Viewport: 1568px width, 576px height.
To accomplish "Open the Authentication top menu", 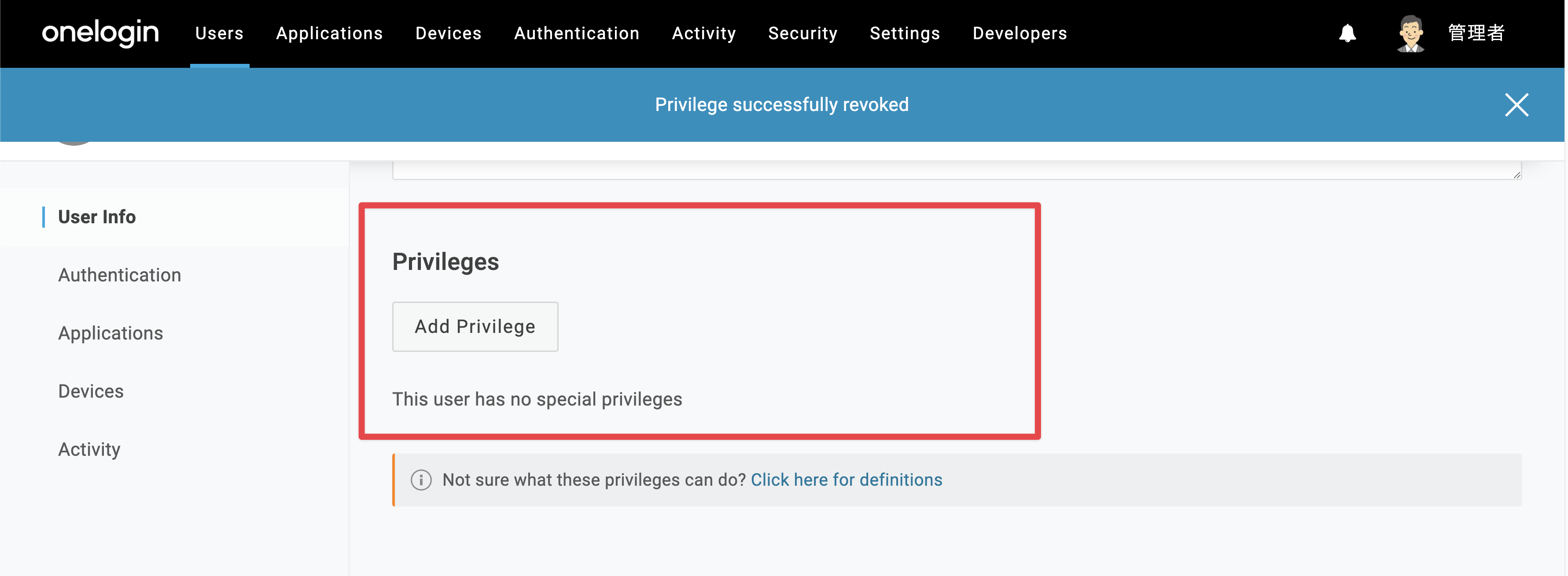I will click(577, 33).
